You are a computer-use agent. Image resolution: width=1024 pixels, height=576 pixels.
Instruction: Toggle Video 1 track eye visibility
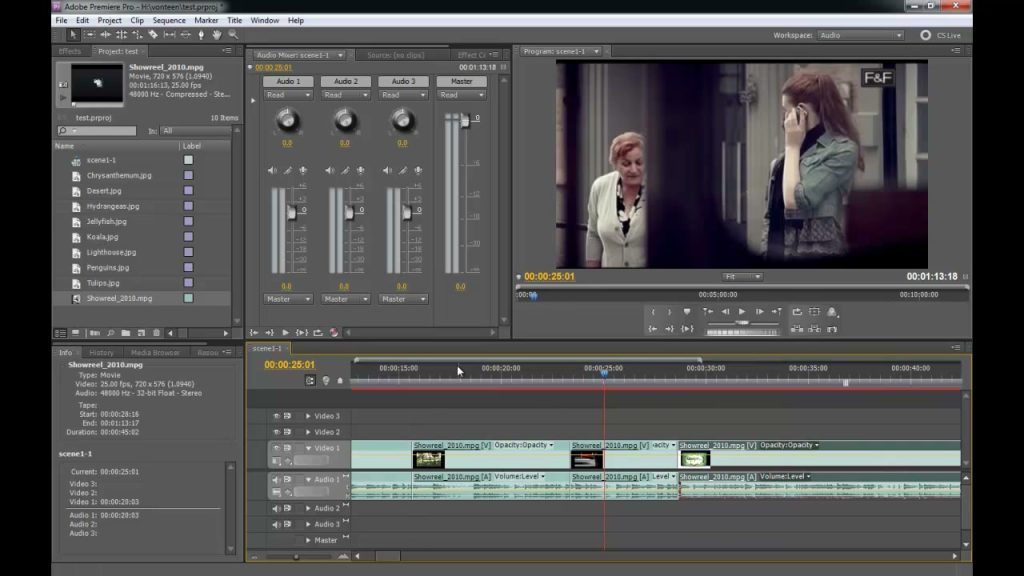tap(276, 448)
